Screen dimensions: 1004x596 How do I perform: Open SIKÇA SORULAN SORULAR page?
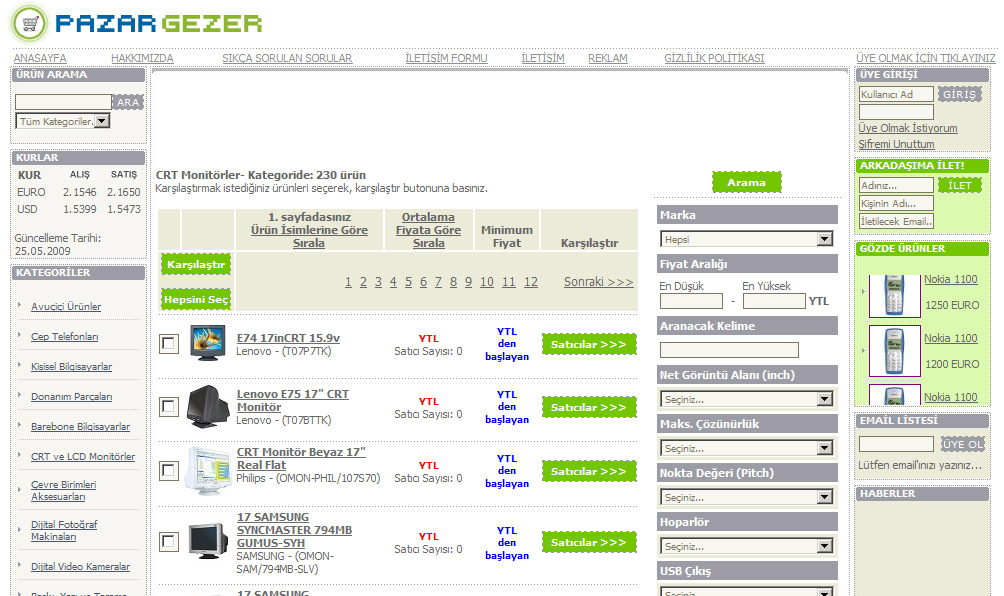click(287, 58)
